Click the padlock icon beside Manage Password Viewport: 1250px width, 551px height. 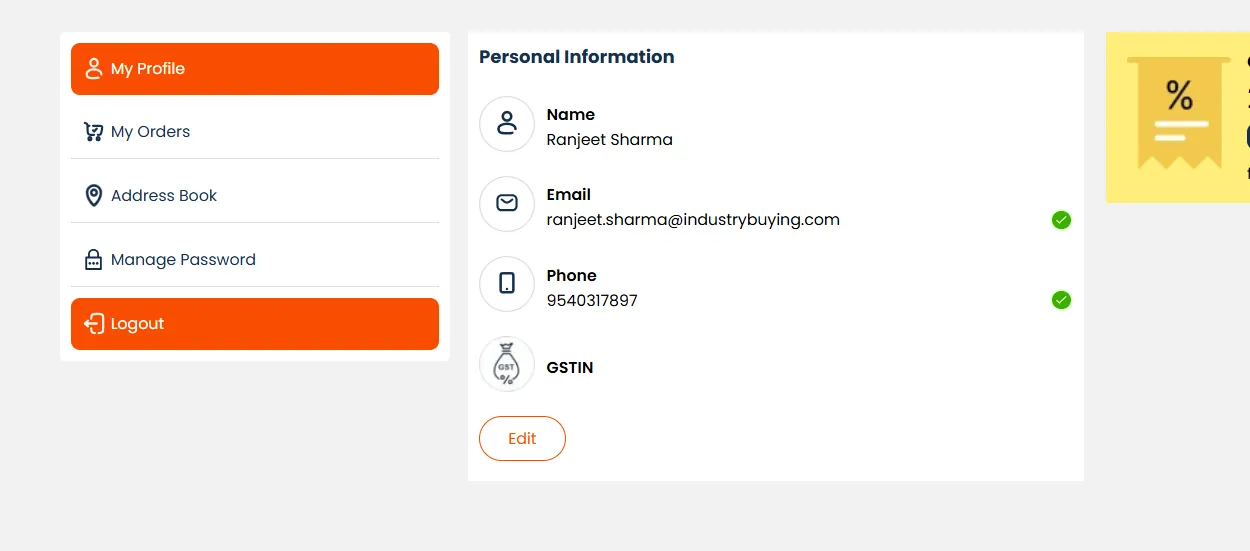click(x=94, y=260)
